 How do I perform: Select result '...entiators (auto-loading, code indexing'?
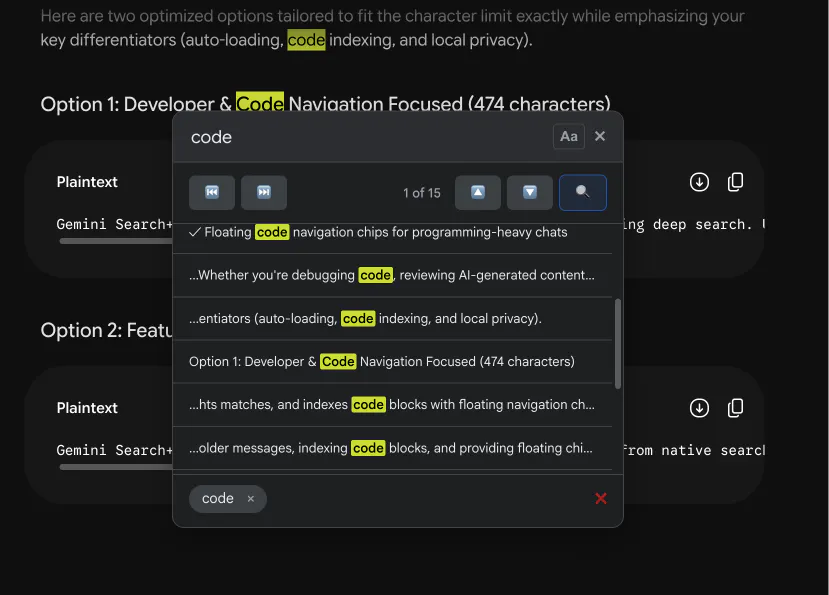click(x=392, y=319)
